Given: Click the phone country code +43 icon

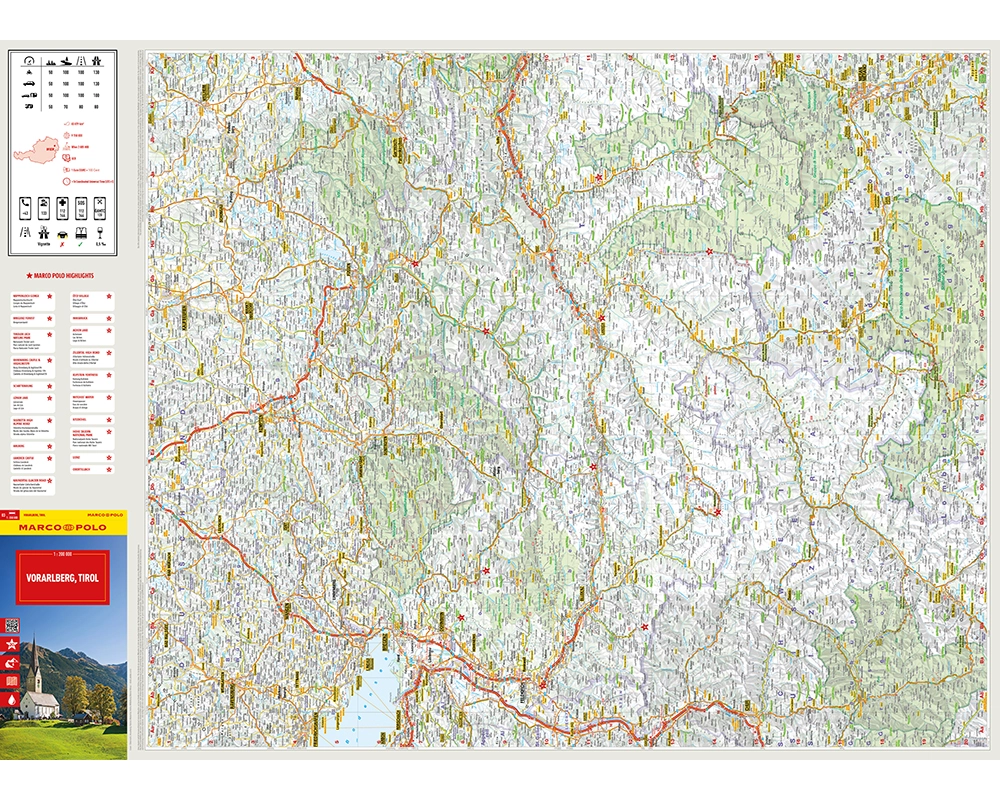Looking at the screenshot, I should (x=25, y=207).
